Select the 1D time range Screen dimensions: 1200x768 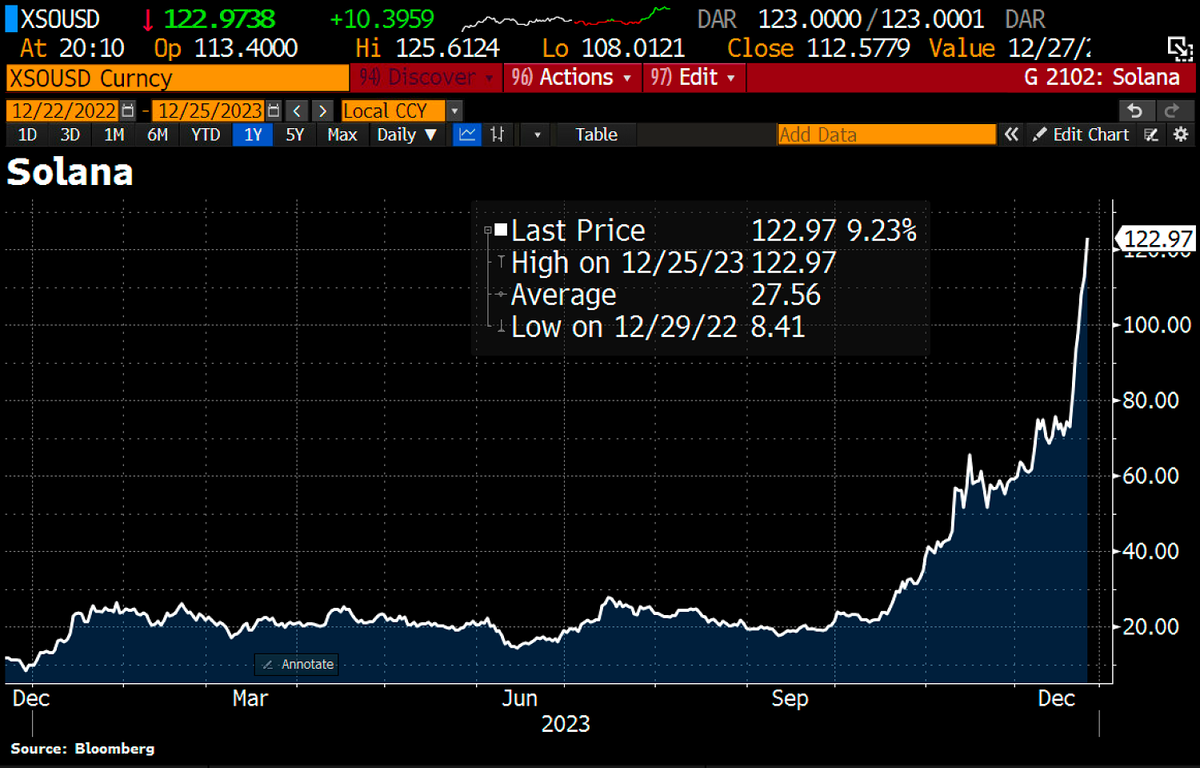(x=28, y=135)
